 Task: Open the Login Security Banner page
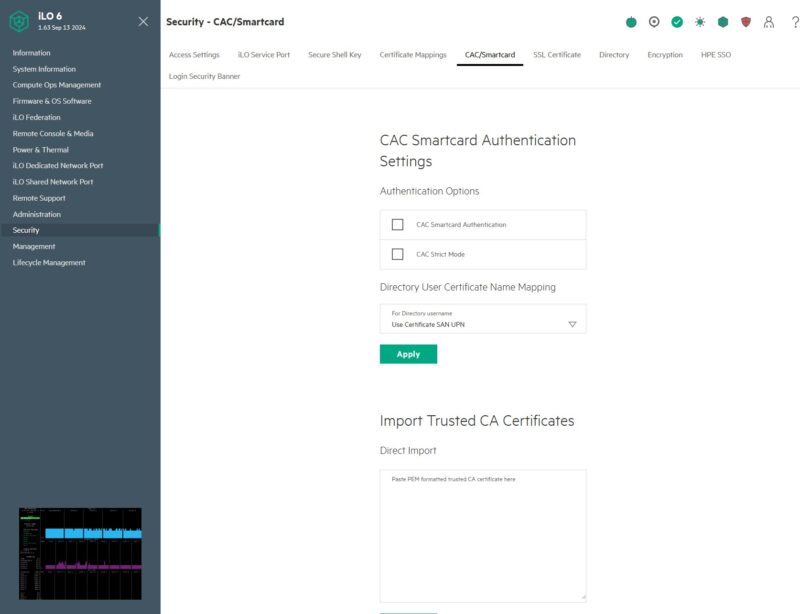(203, 76)
